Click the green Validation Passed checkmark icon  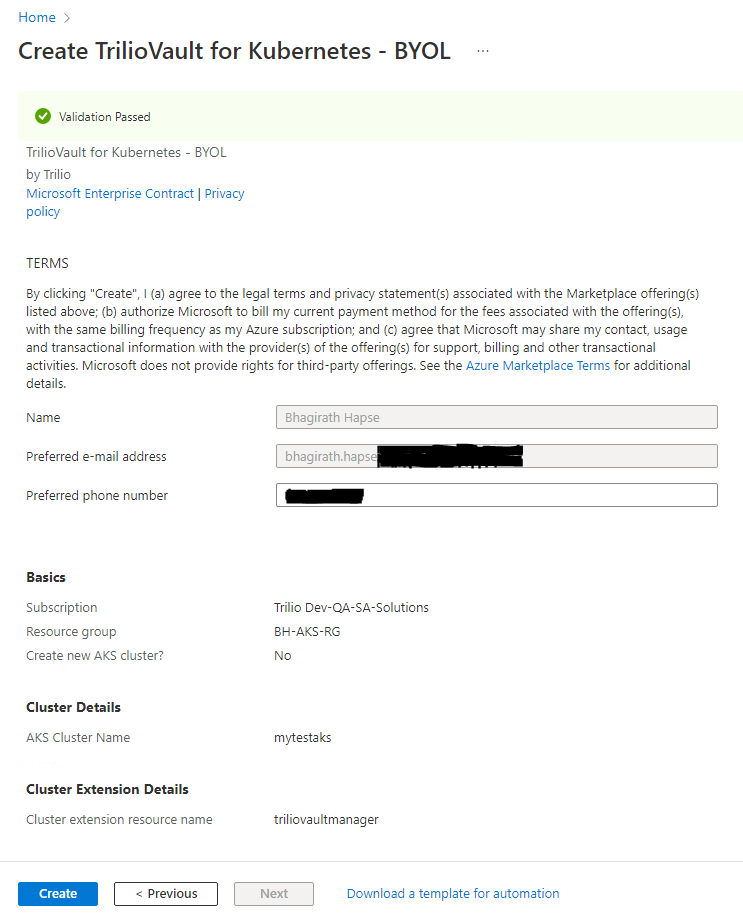pos(43,117)
